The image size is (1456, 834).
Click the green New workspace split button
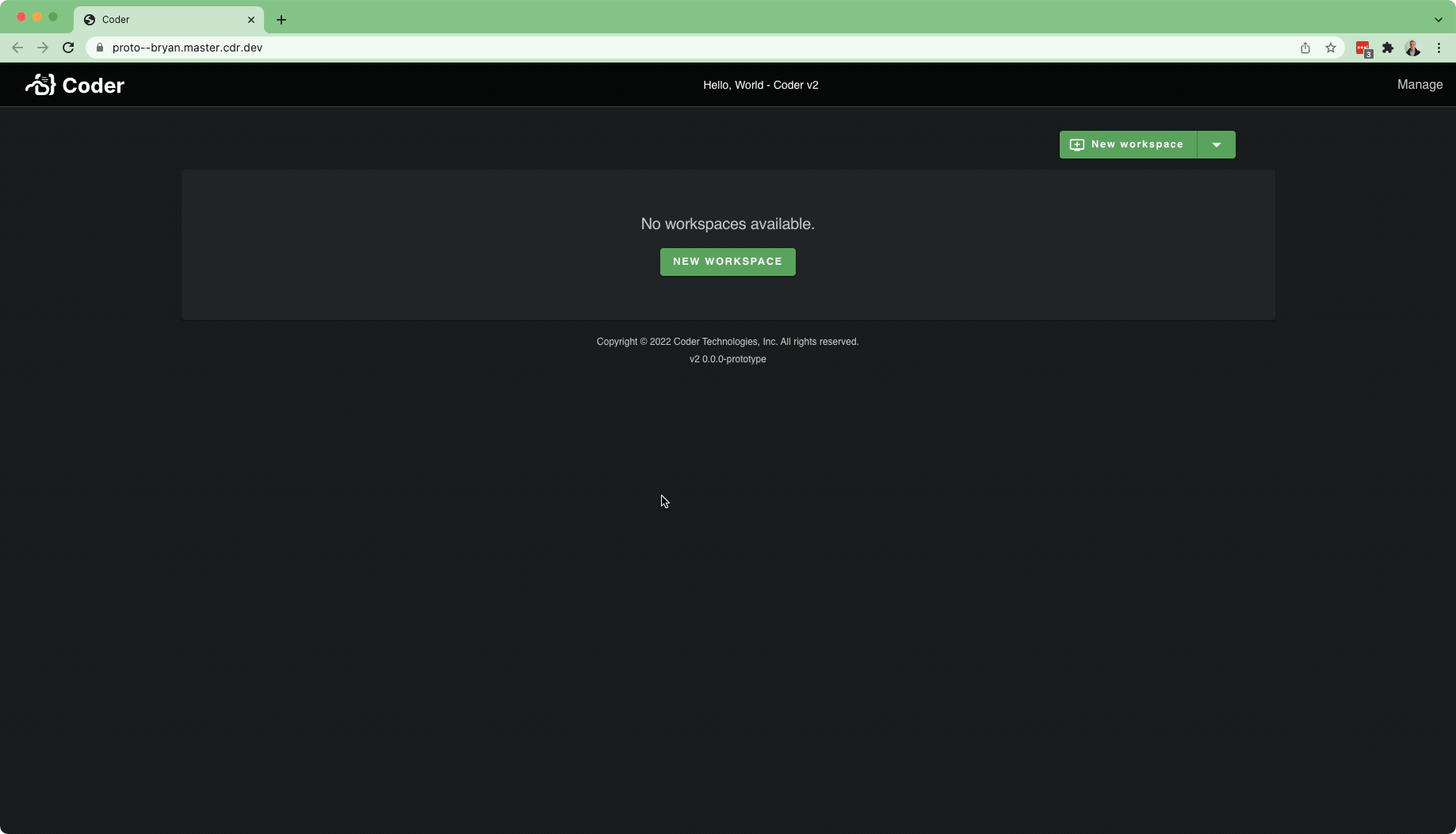(x=1128, y=144)
